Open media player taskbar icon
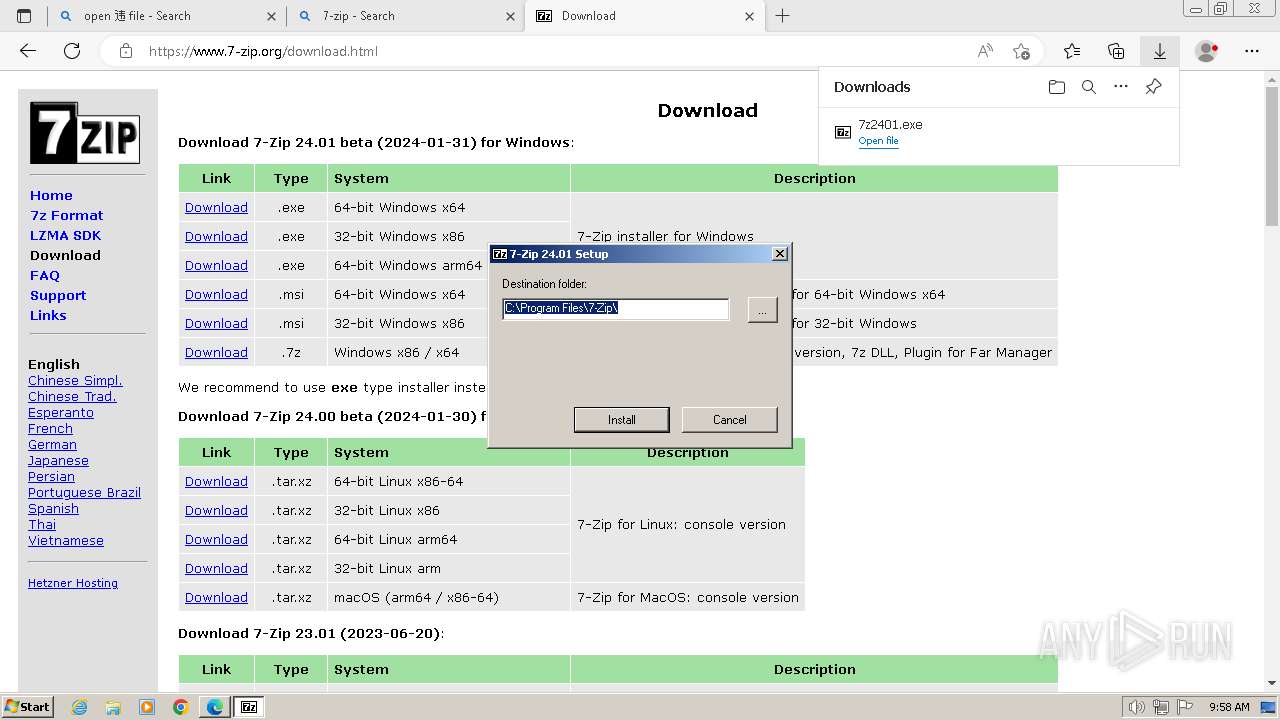The height and width of the screenshot is (720, 1280). (x=147, y=707)
